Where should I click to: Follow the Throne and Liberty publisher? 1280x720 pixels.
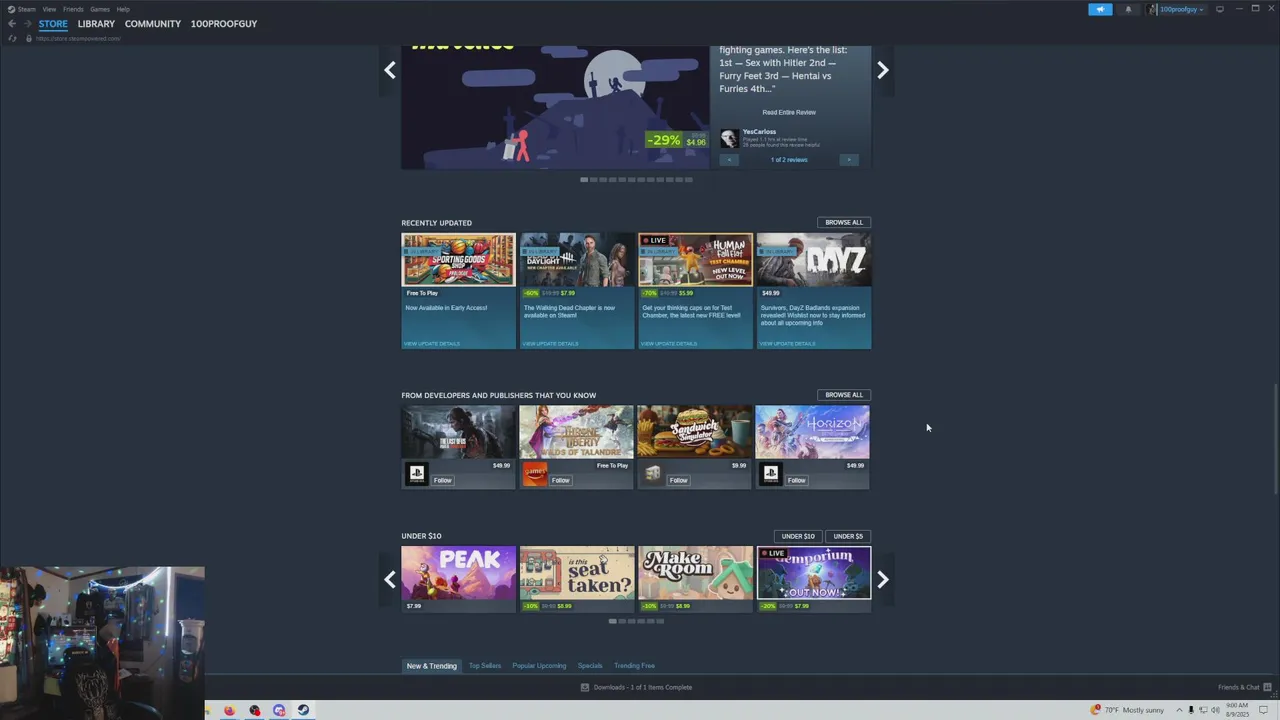(561, 480)
